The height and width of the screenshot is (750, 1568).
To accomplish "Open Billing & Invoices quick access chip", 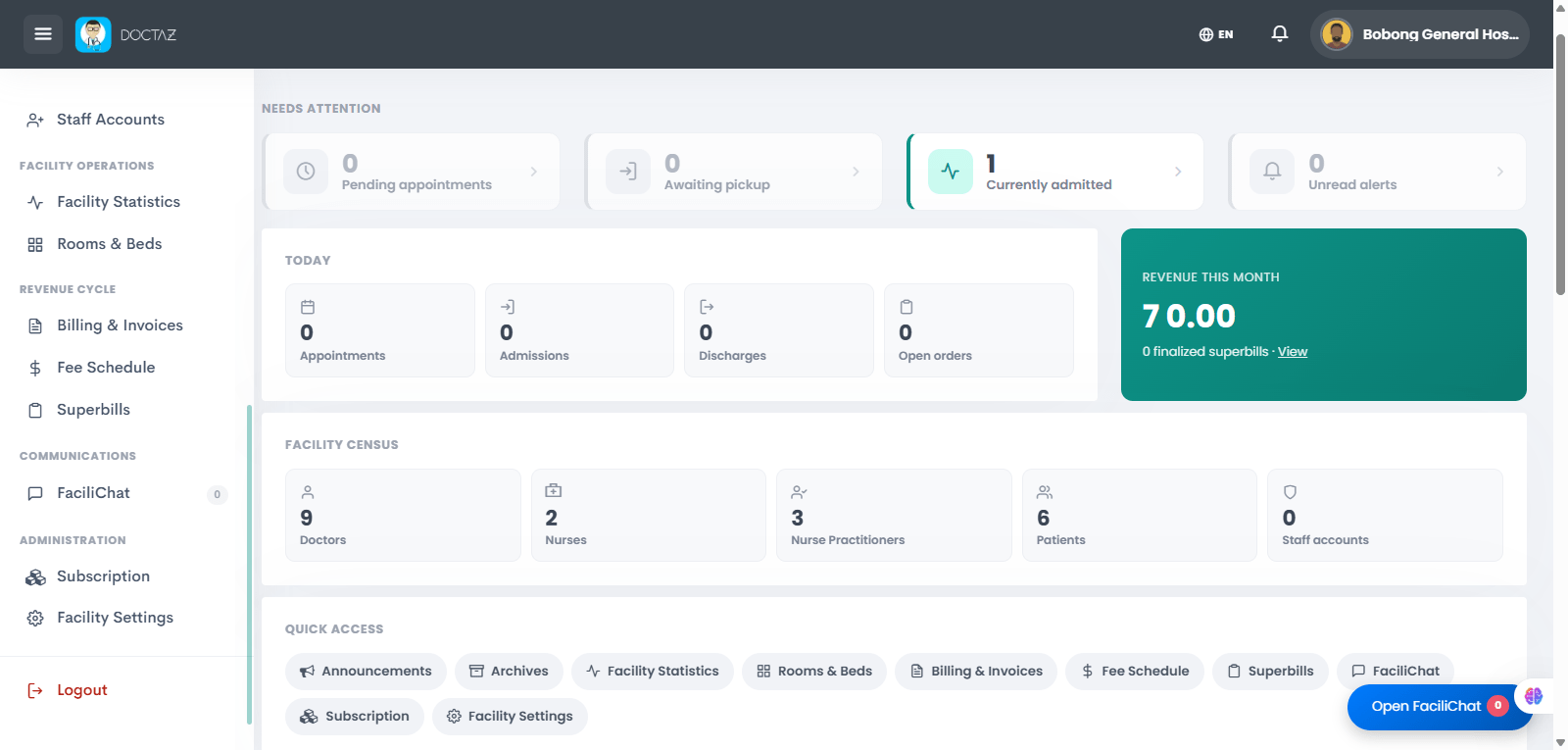I will [x=976, y=672].
